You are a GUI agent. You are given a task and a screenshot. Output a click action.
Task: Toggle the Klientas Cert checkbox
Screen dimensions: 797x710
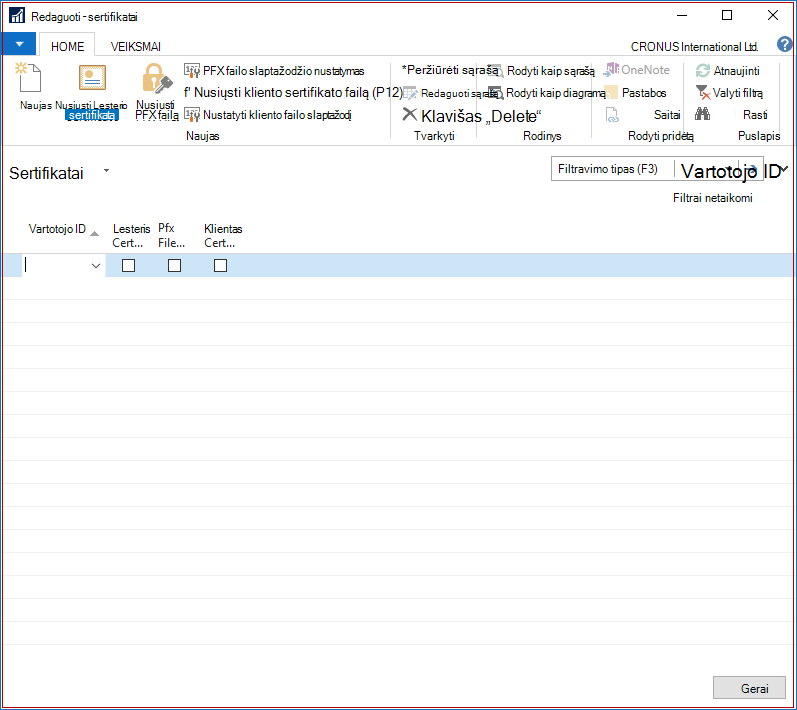tap(220, 265)
